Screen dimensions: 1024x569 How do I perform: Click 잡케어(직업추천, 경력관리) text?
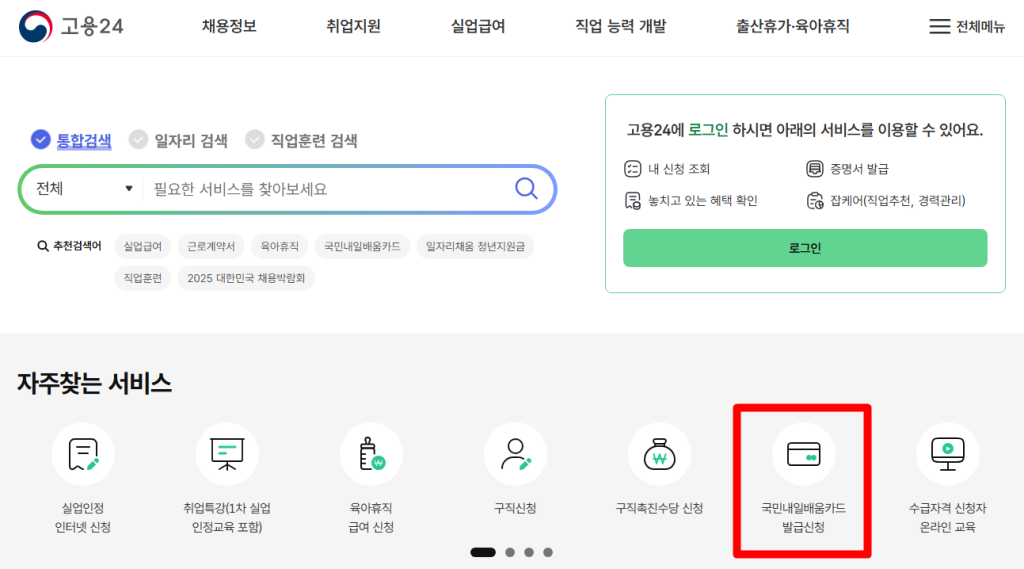coord(898,201)
